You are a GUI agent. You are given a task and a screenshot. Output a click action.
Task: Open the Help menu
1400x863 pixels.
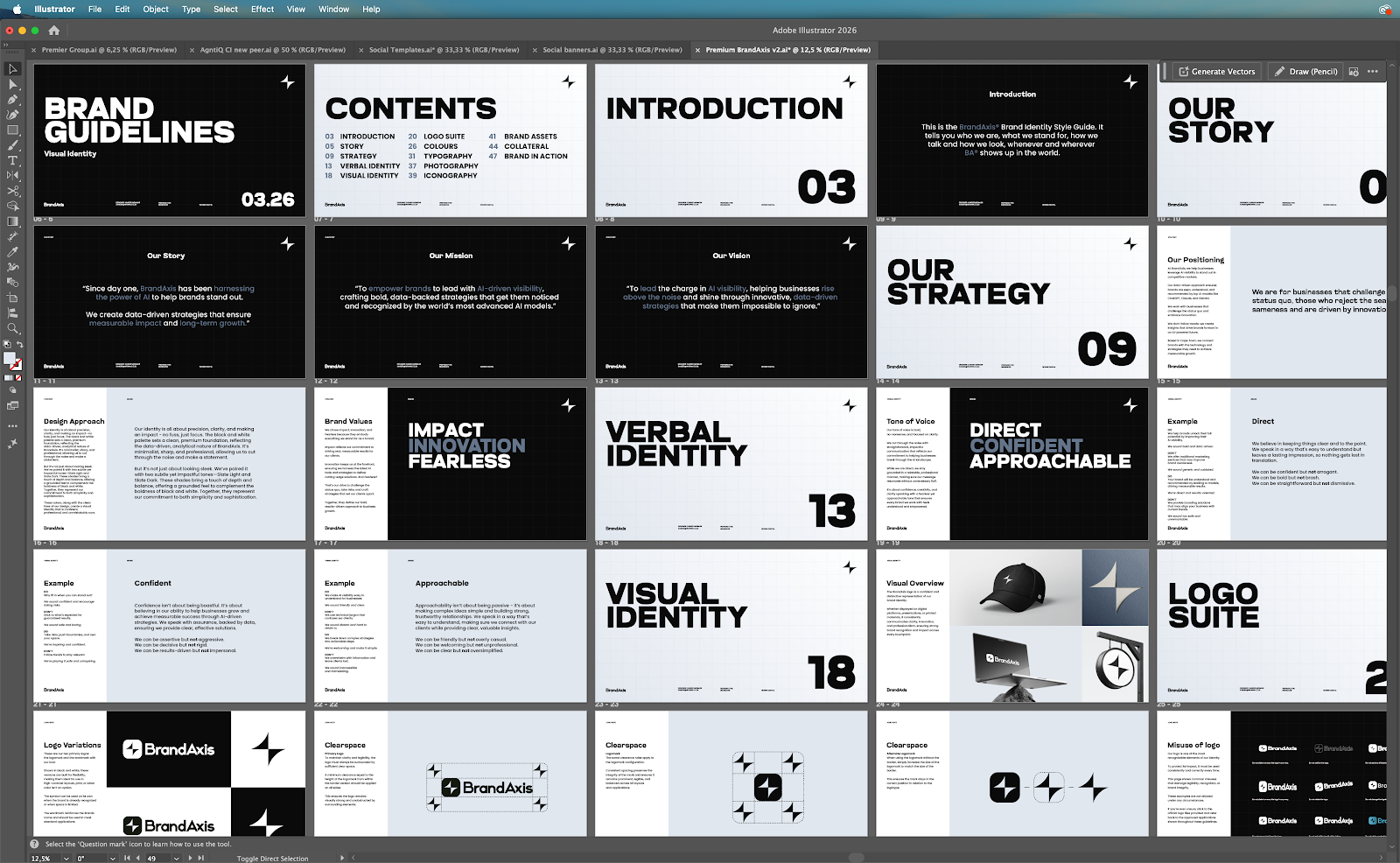pos(371,9)
